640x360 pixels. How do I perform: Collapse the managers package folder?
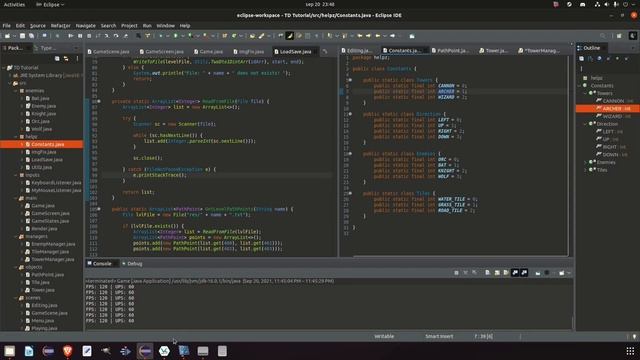(16, 236)
